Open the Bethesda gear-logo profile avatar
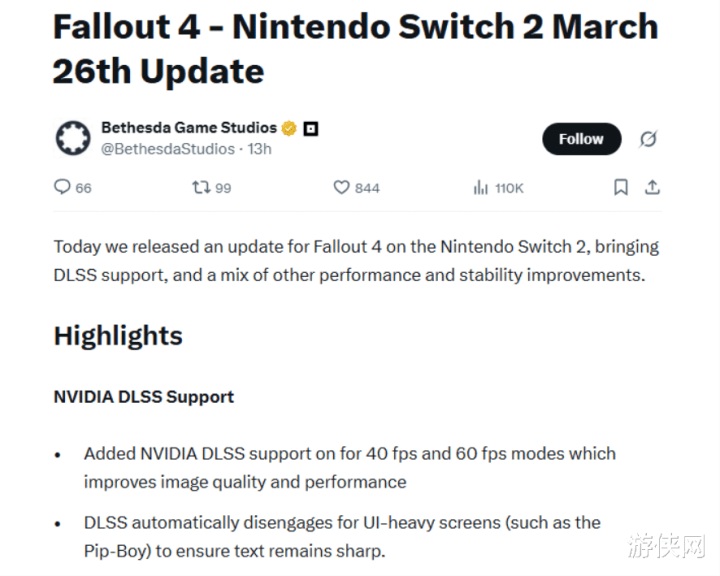Screen dimensions: 720x576 [72, 138]
